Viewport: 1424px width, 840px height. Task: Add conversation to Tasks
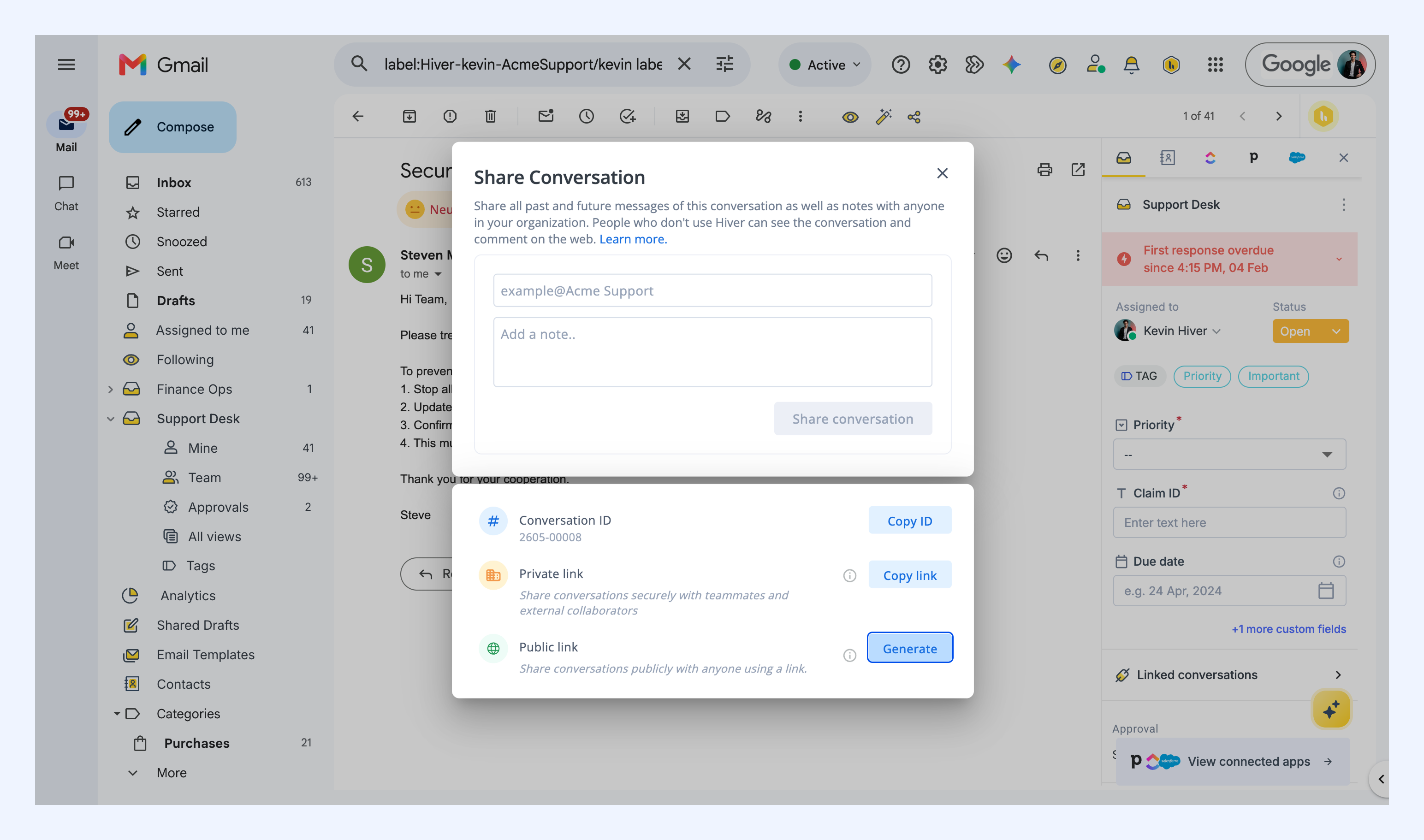627,117
